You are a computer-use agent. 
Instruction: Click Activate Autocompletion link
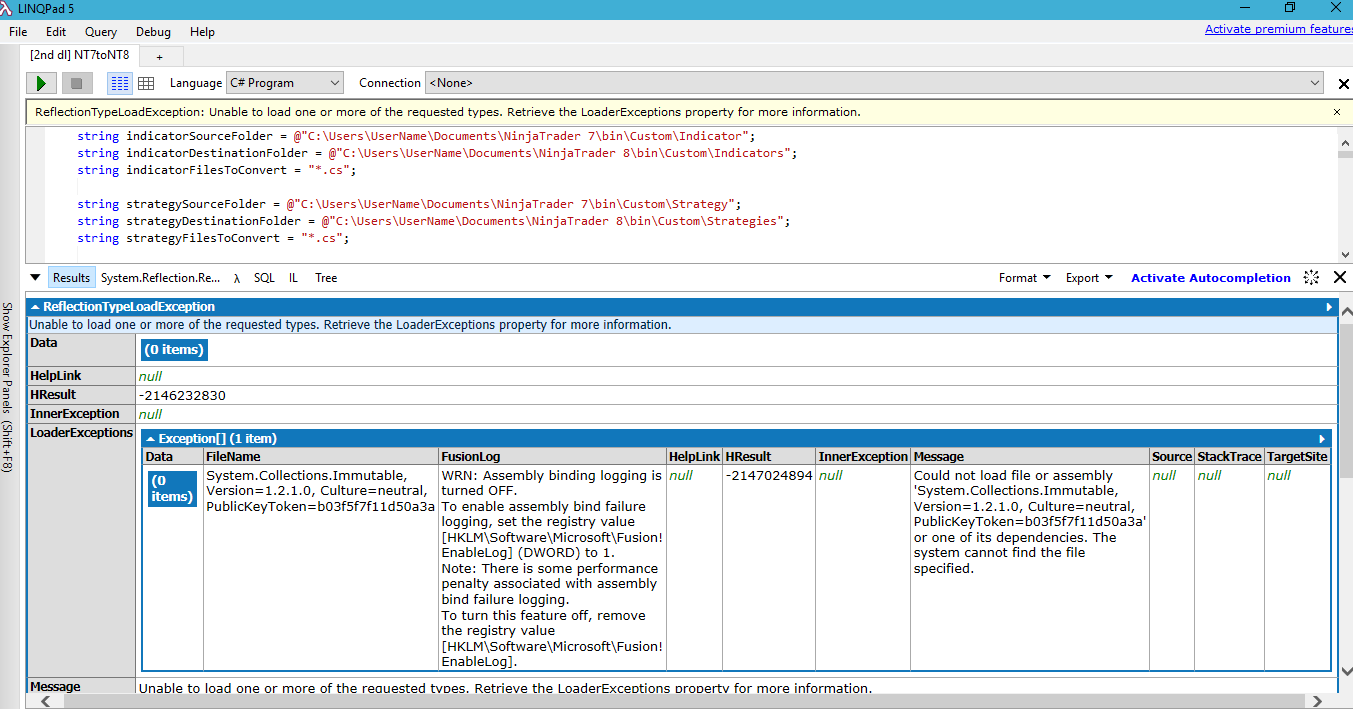coord(1210,278)
